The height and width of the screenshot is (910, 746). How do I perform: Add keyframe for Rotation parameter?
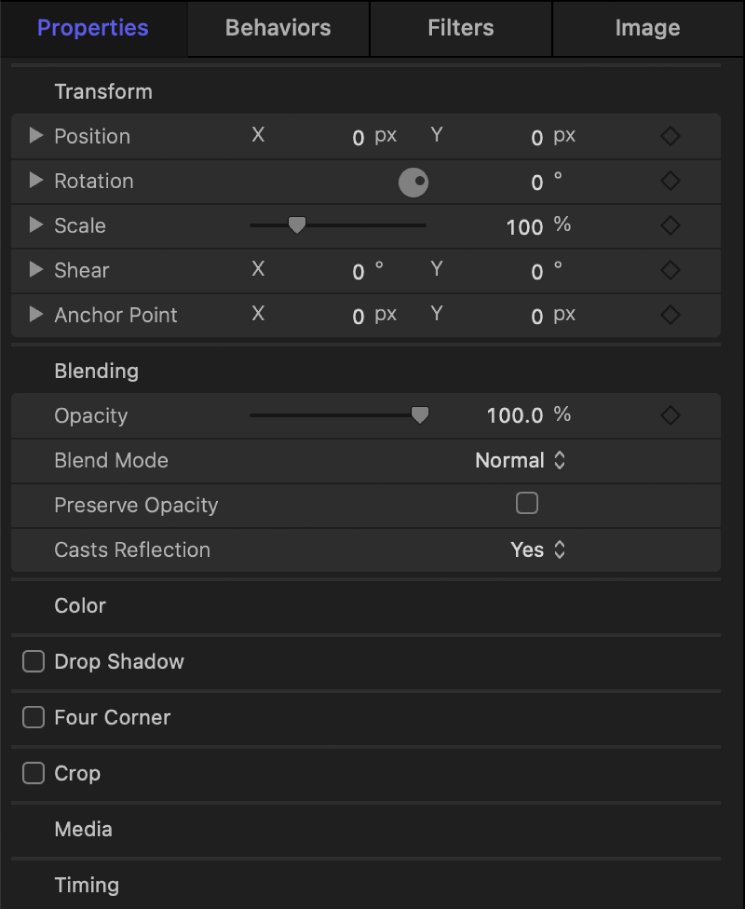click(669, 181)
